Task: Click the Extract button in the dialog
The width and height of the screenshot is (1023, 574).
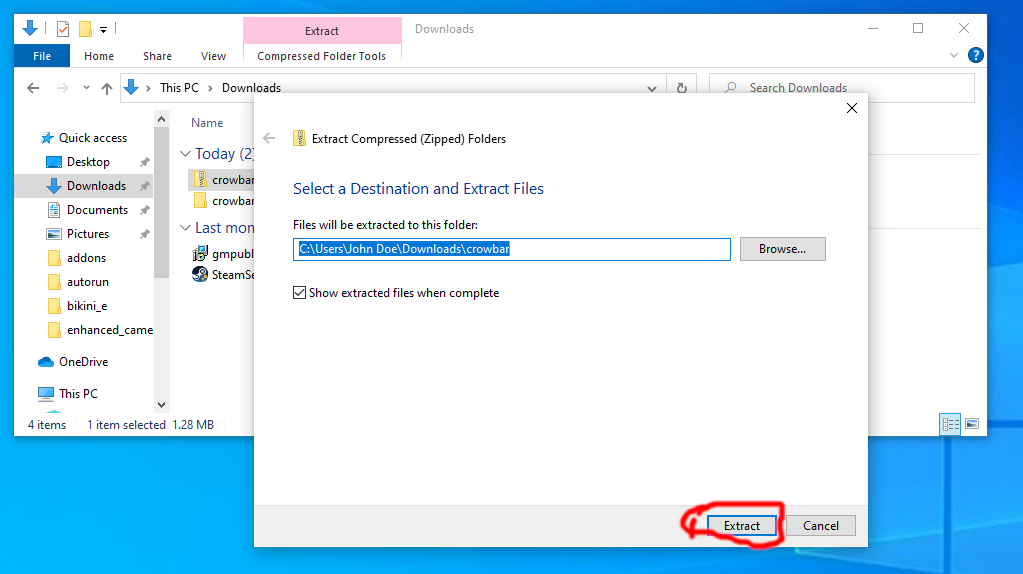Action: click(x=742, y=526)
